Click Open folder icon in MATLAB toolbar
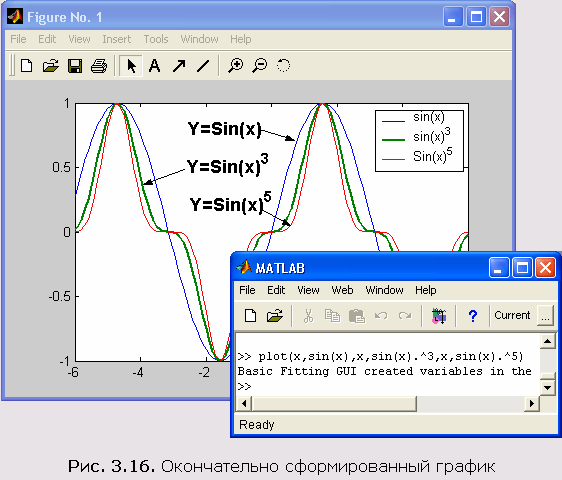 [x=275, y=315]
